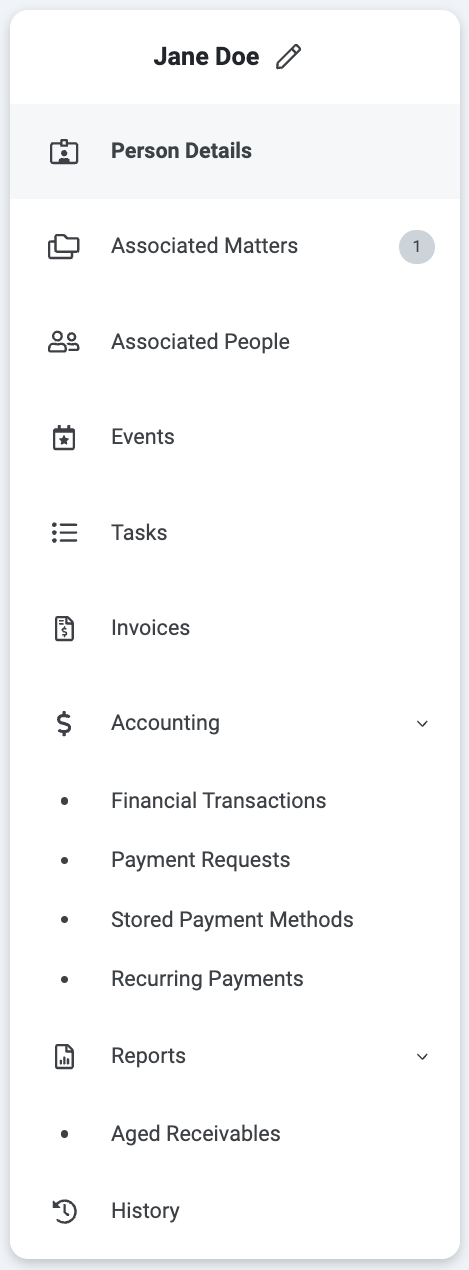Click the Invoices document icon
This screenshot has height=1270, width=469.
(64, 628)
